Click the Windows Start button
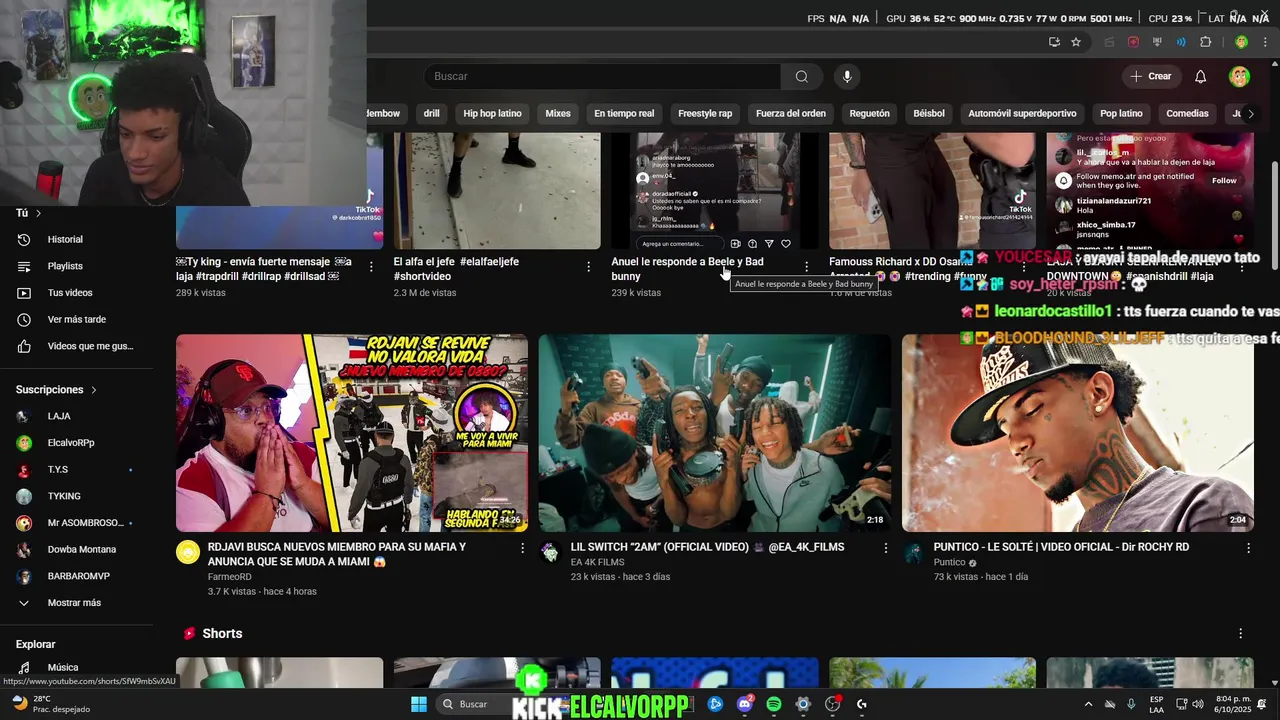Screen dimensions: 1280x720 tap(419, 704)
